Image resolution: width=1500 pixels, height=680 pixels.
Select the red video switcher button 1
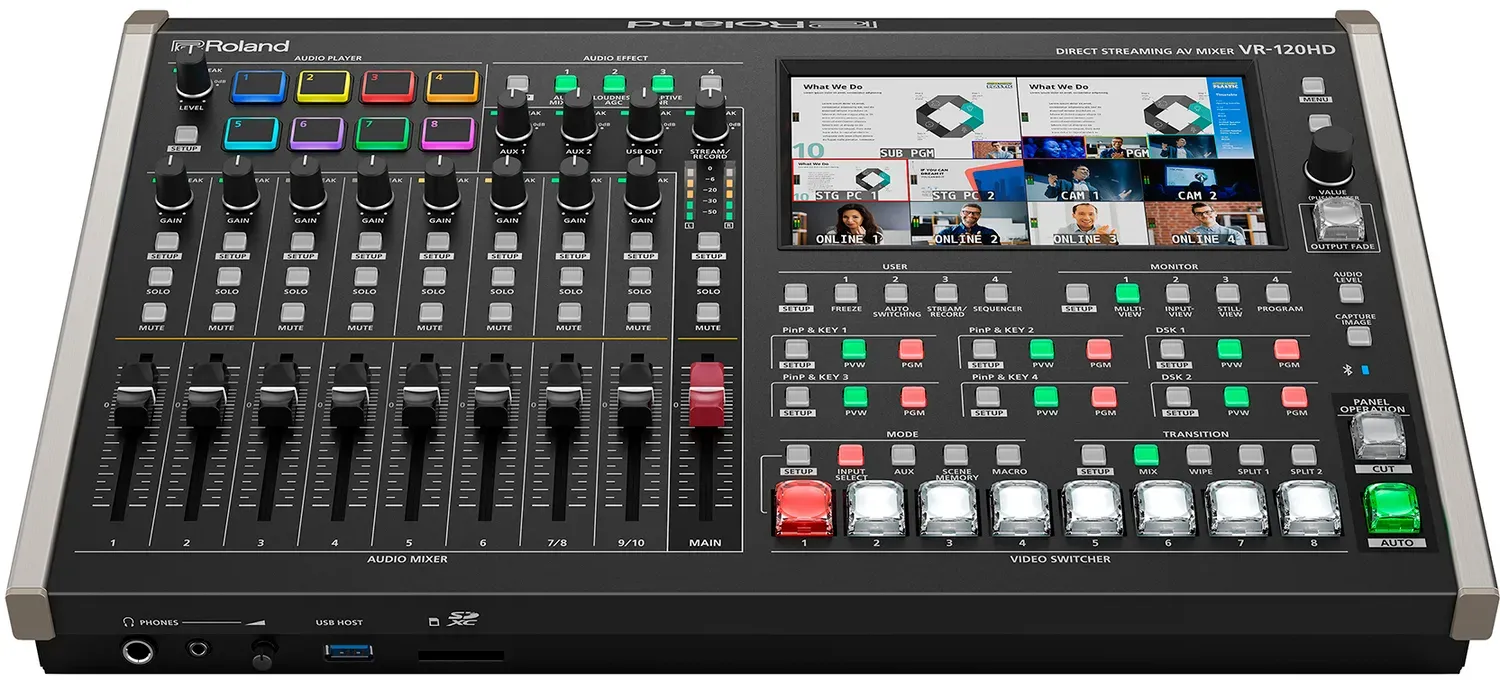pyautogui.click(x=804, y=507)
